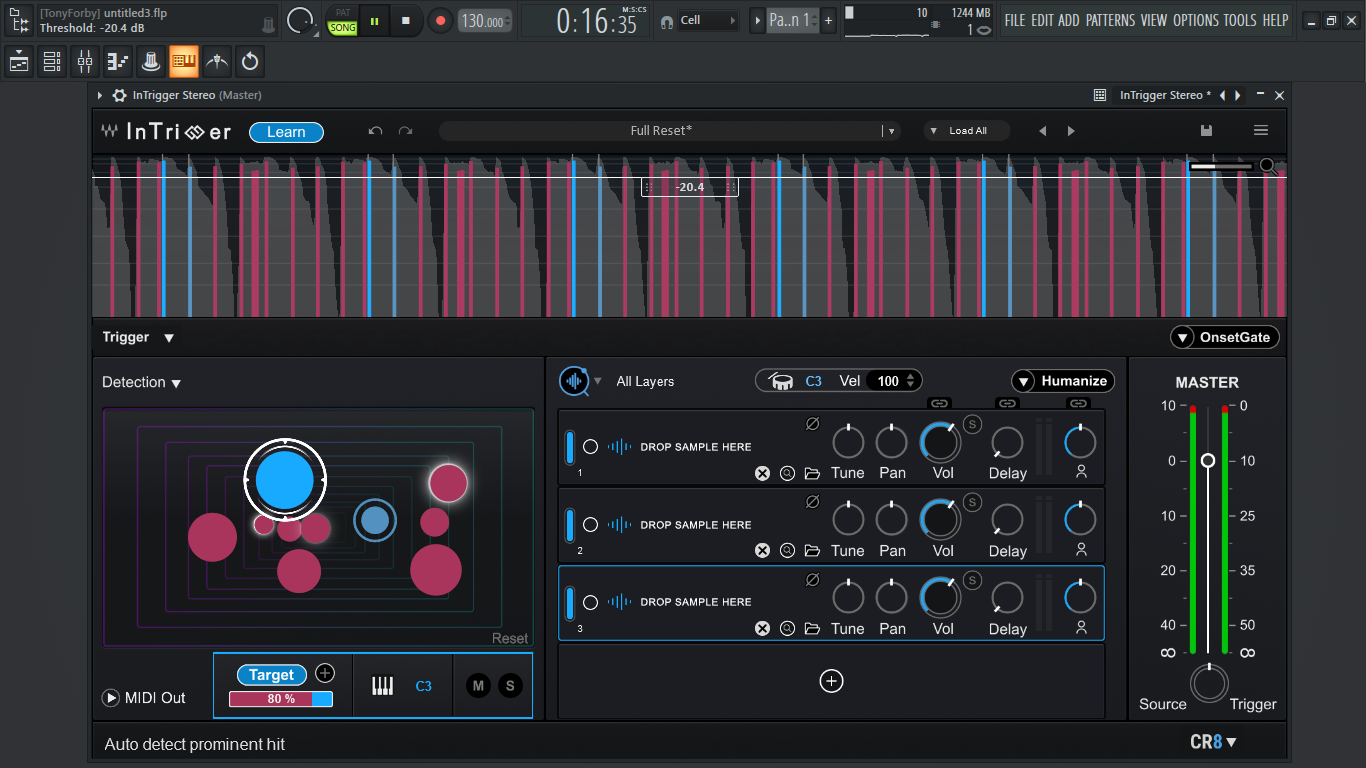
Task: Open the PATTERNS menu
Action: 1111,20
